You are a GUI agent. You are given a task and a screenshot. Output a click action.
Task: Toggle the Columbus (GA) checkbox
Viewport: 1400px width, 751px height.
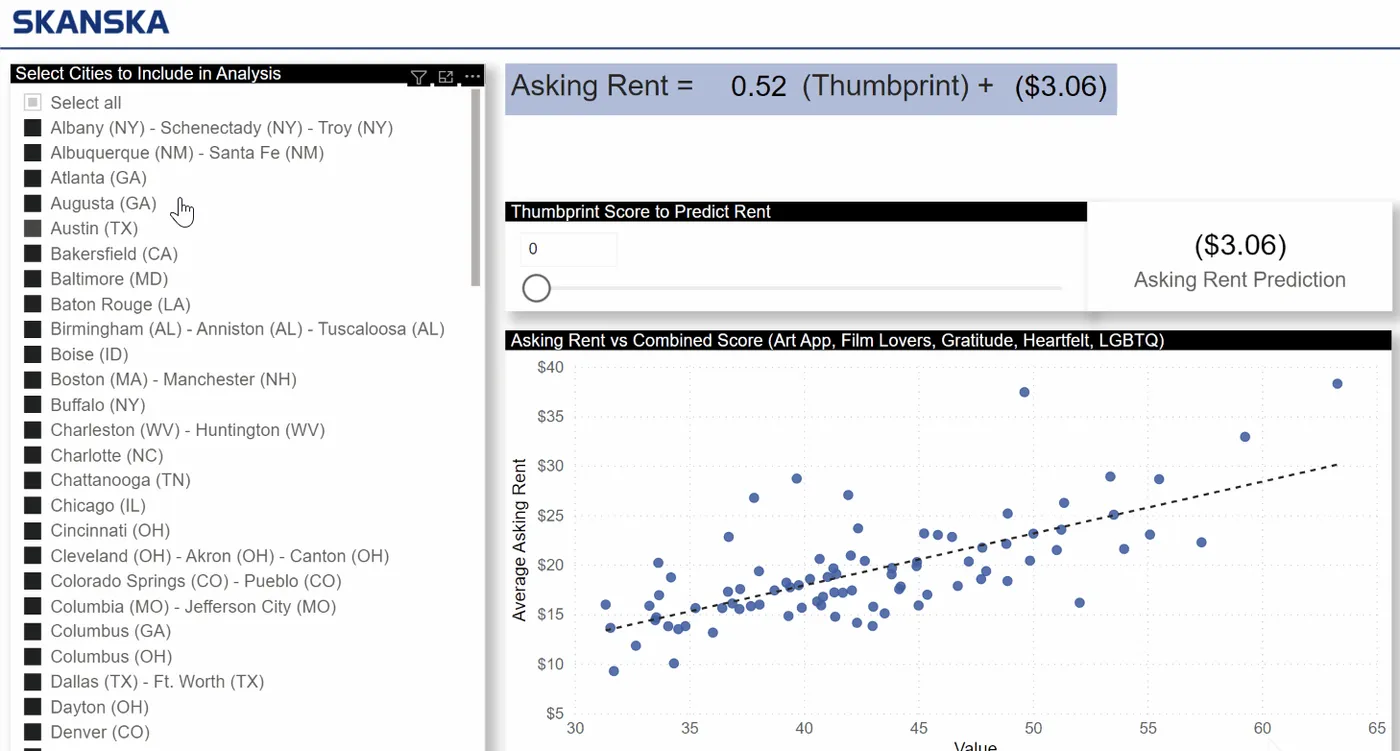pyautogui.click(x=32, y=631)
